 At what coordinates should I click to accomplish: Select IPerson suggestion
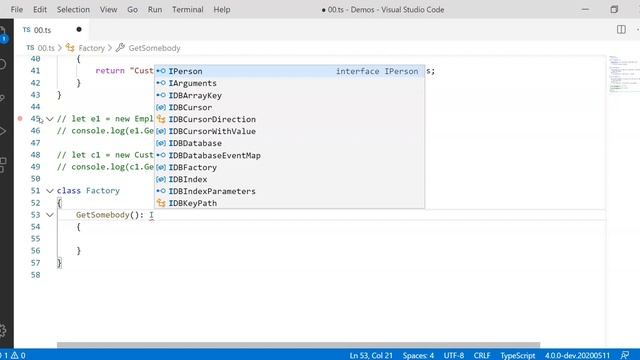pyautogui.click(x=289, y=71)
